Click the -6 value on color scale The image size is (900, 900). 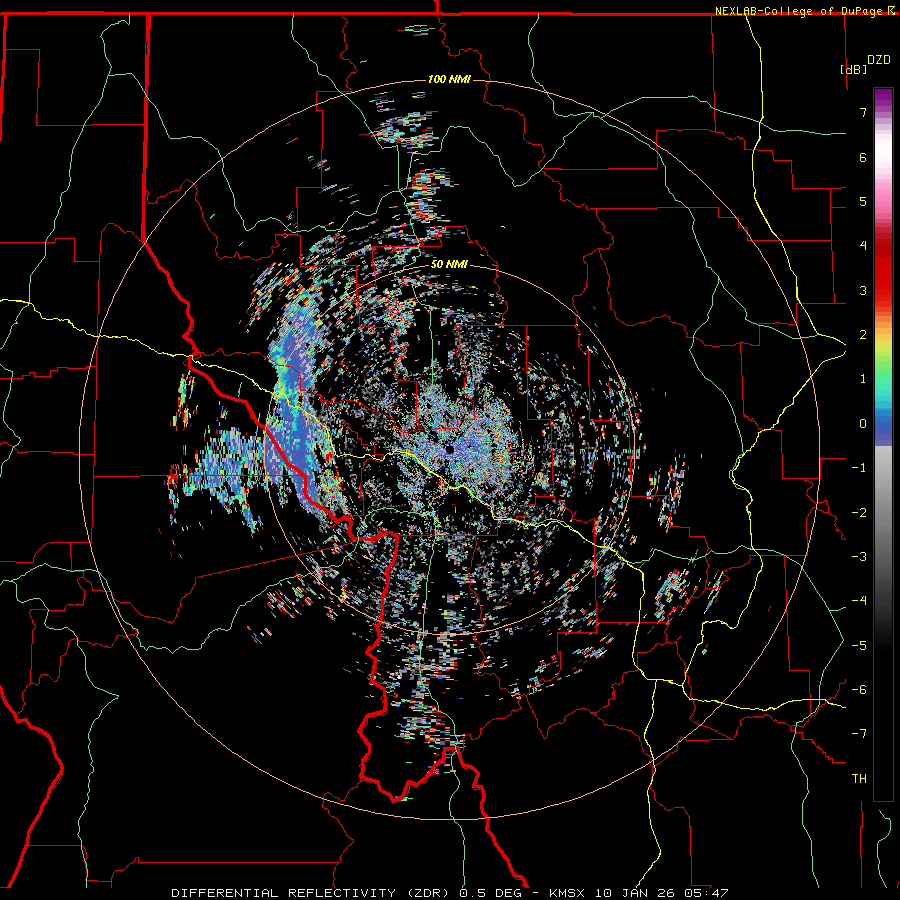click(859, 689)
